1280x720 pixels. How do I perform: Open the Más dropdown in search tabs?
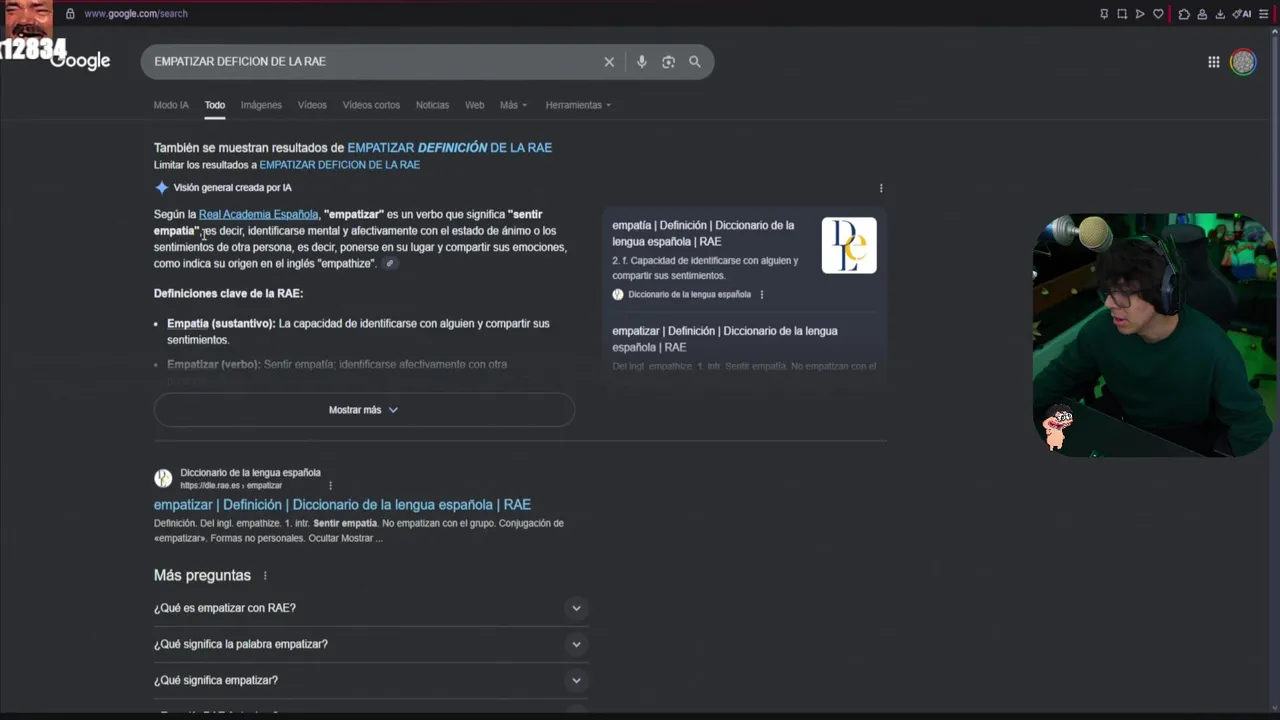(x=513, y=105)
